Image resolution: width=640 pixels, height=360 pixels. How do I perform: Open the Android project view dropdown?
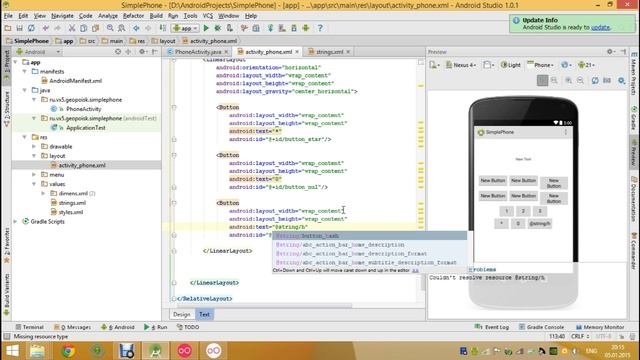[x=38, y=52]
